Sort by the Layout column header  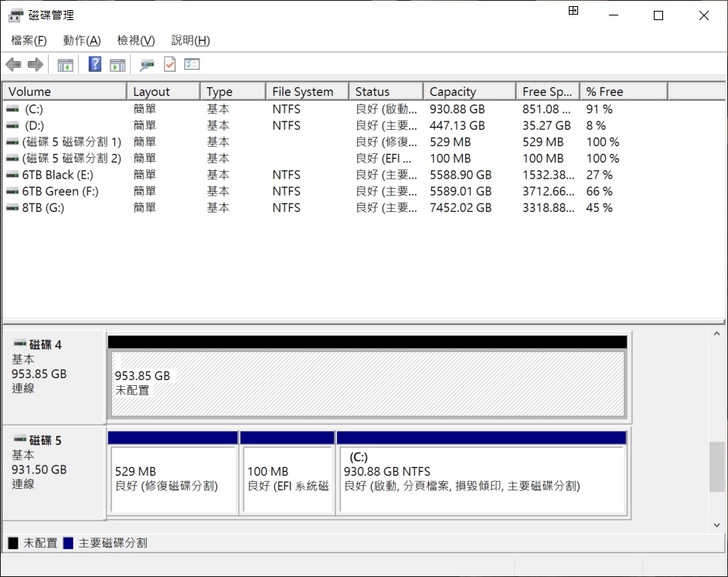point(163,91)
